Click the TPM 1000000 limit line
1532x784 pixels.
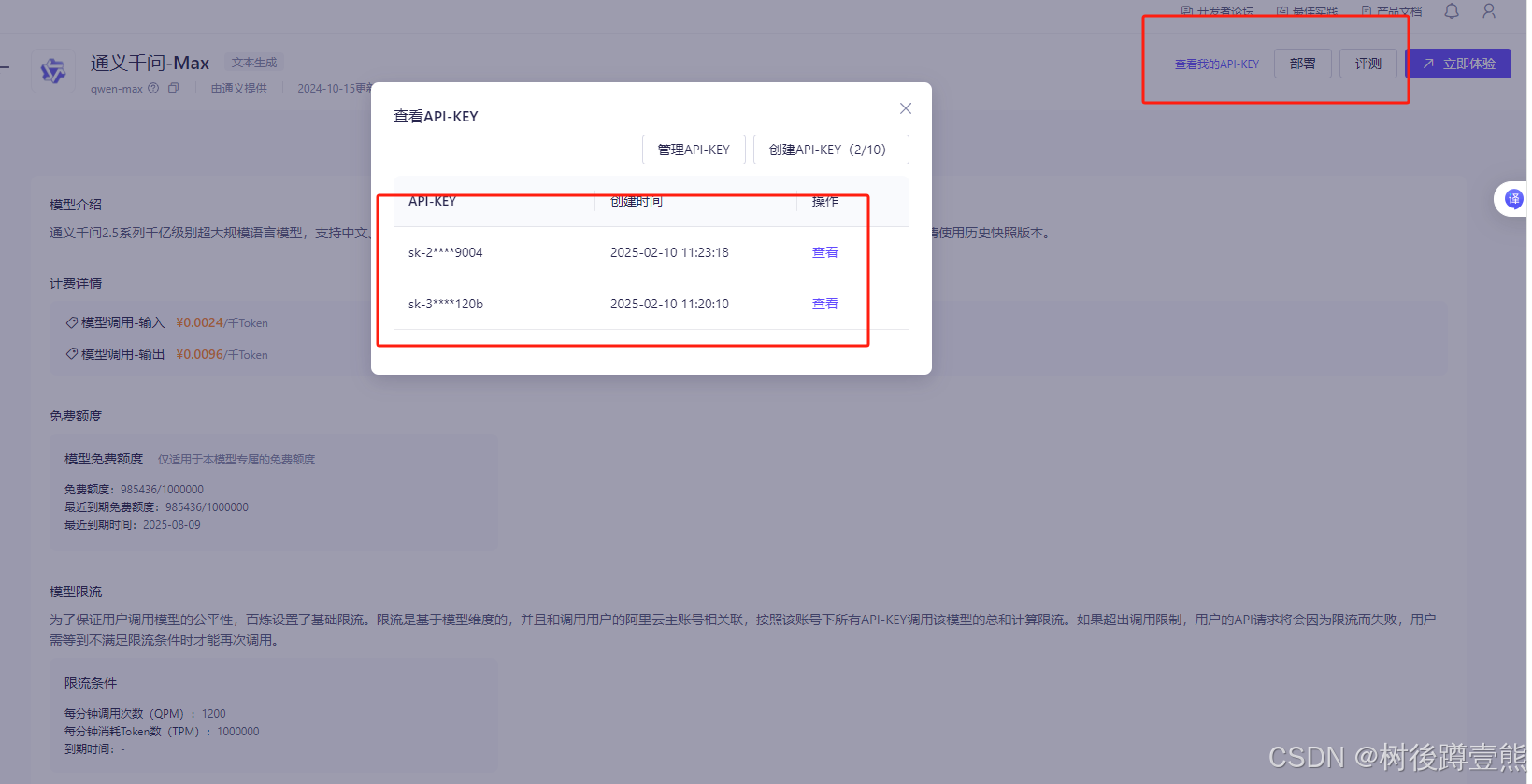[x=162, y=732]
